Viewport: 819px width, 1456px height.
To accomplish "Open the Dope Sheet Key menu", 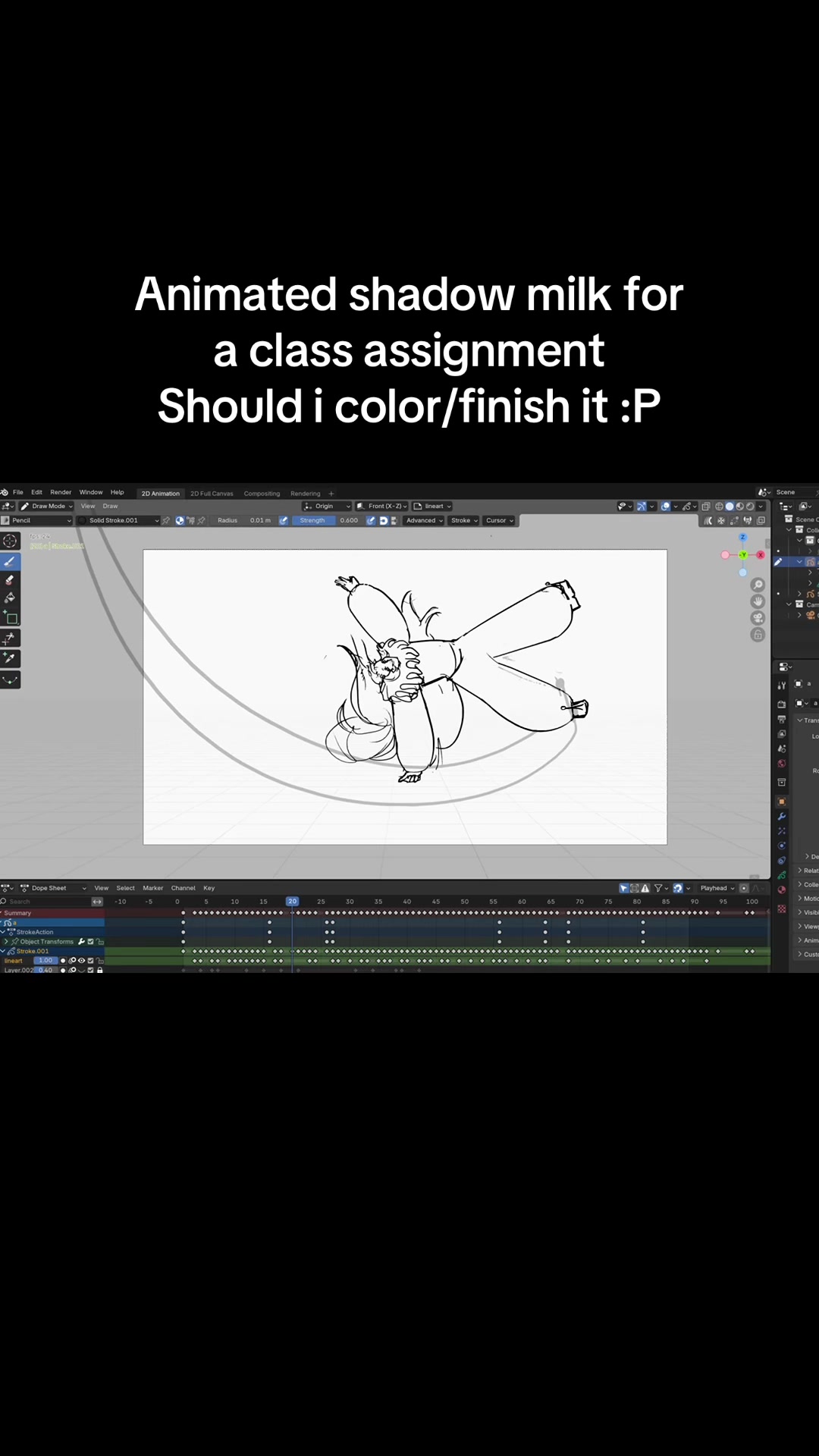I will click(x=209, y=888).
